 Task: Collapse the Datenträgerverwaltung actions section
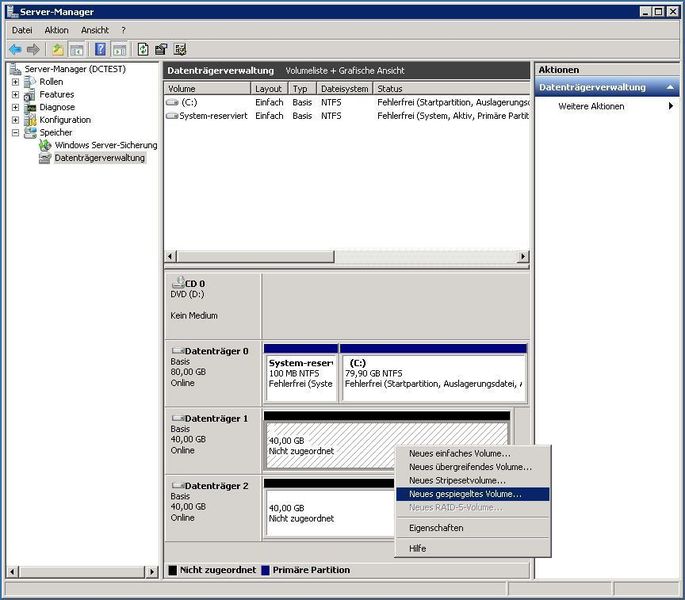(670, 87)
